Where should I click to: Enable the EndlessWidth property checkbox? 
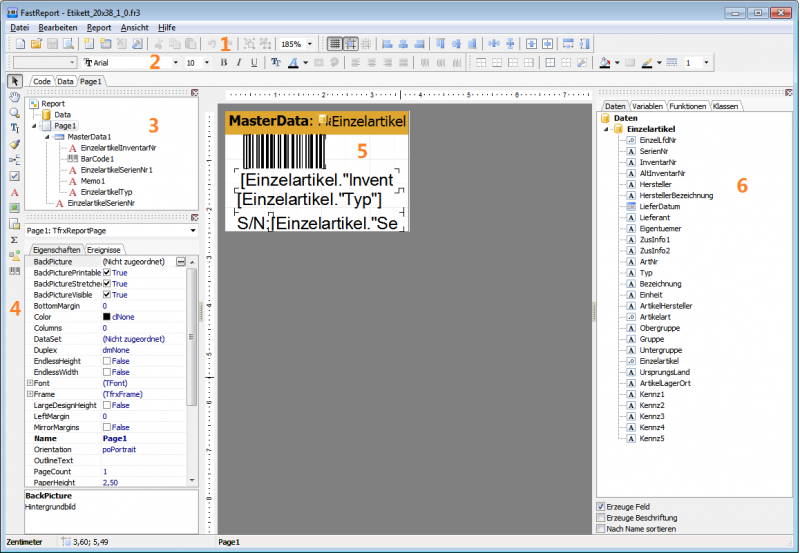point(107,372)
